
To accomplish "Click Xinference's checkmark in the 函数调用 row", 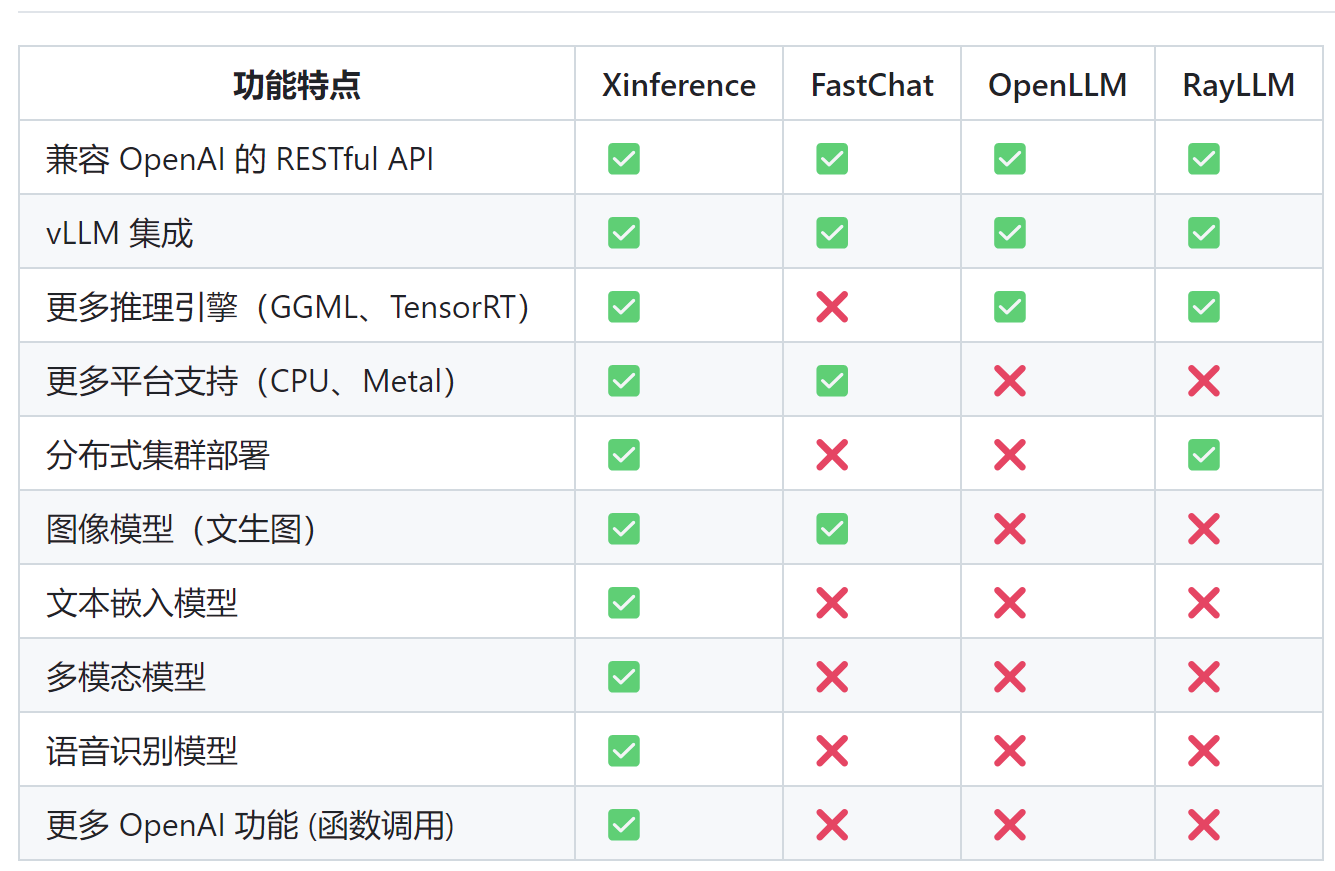I will tap(623, 824).
